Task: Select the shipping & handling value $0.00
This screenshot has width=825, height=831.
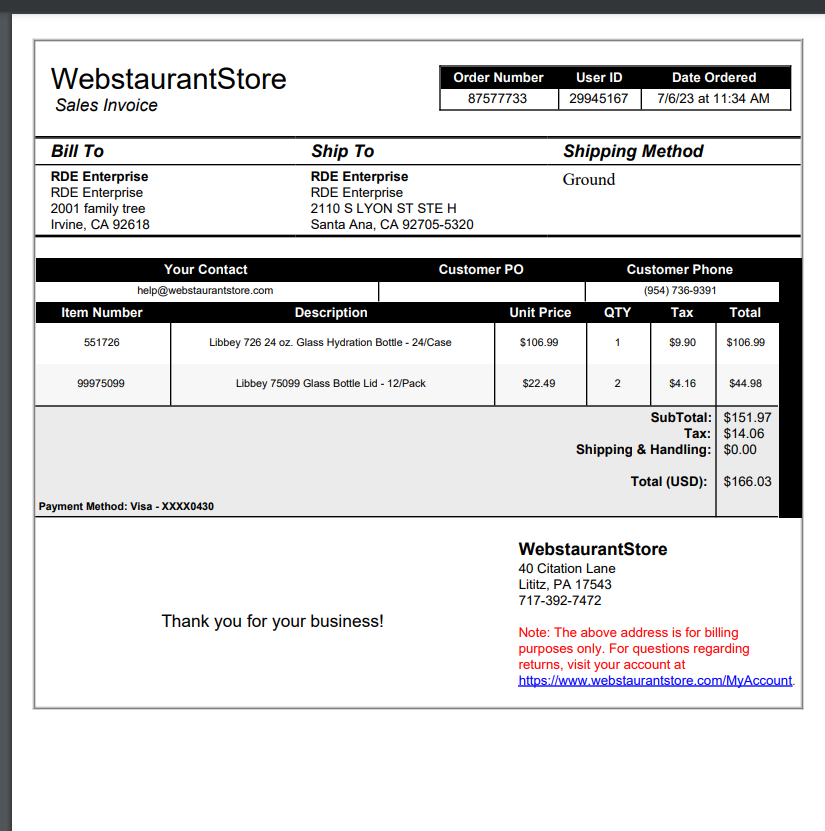Action: (740, 449)
